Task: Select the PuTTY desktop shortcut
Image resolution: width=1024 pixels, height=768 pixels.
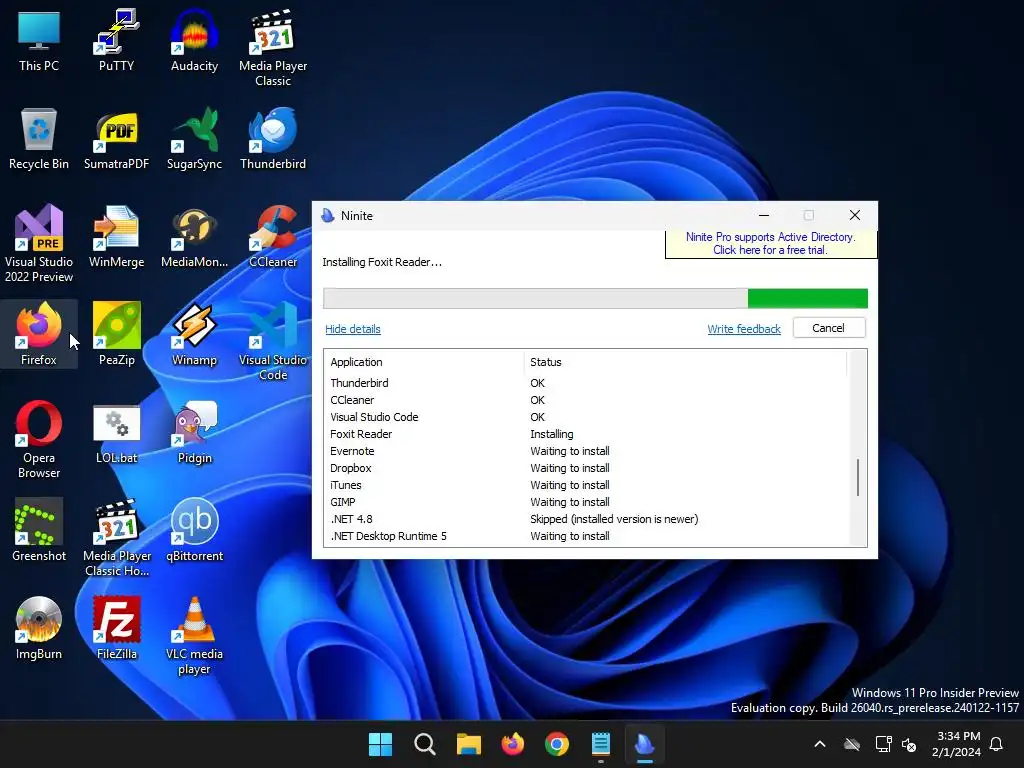Action: (116, 40)
